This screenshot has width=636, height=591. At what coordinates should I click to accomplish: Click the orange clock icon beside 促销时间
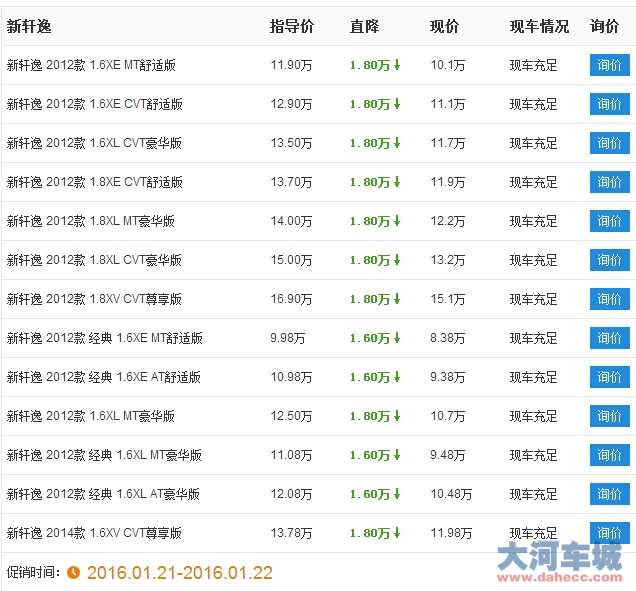[73, 572]
